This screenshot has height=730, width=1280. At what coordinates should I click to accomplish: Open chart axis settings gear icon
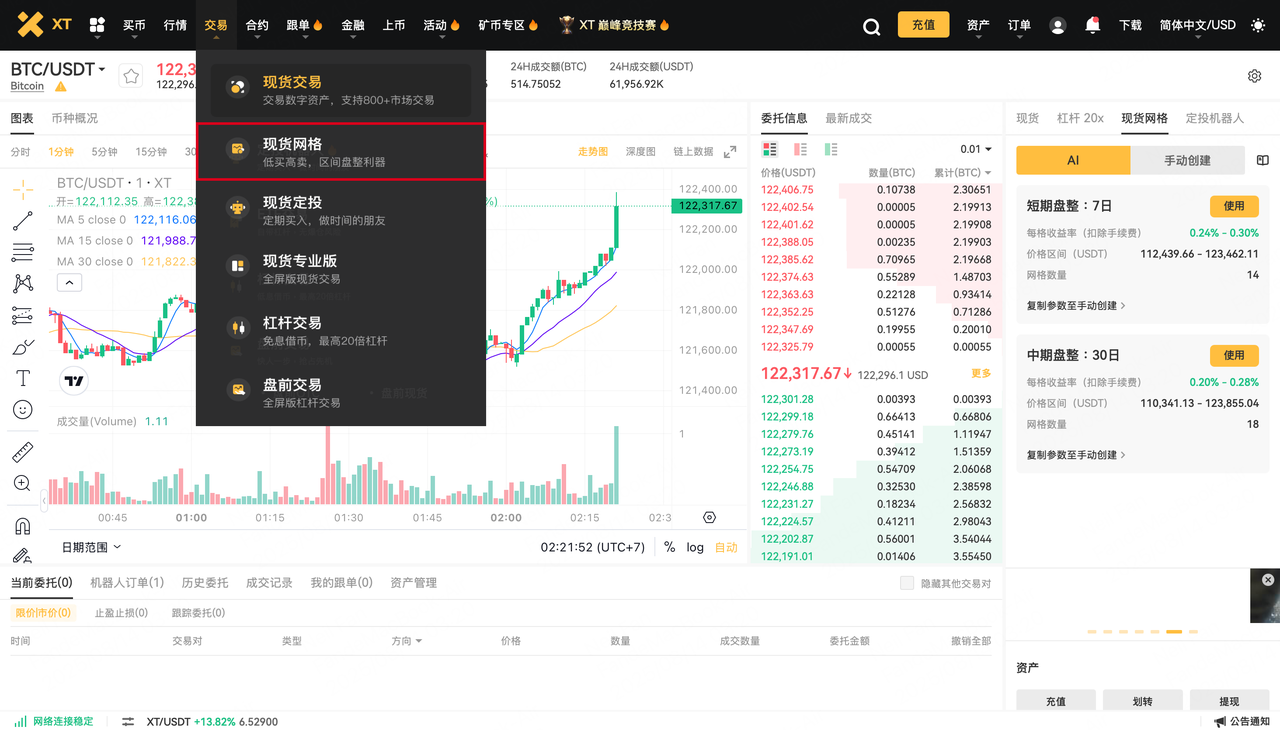709,518
